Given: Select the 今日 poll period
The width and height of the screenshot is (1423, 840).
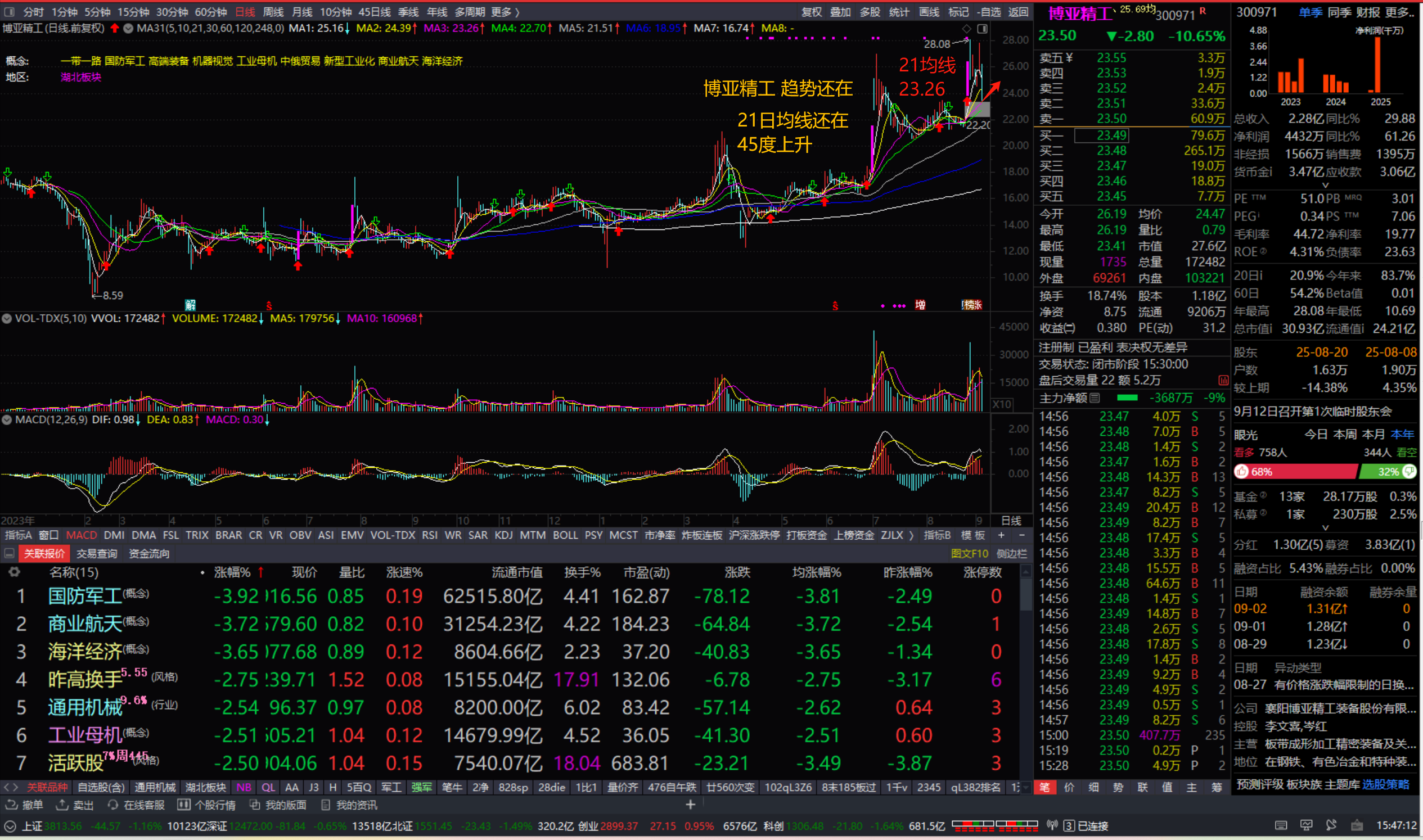Looking at the screenshot, I should pyautogui.click(x=1316, y=434).
